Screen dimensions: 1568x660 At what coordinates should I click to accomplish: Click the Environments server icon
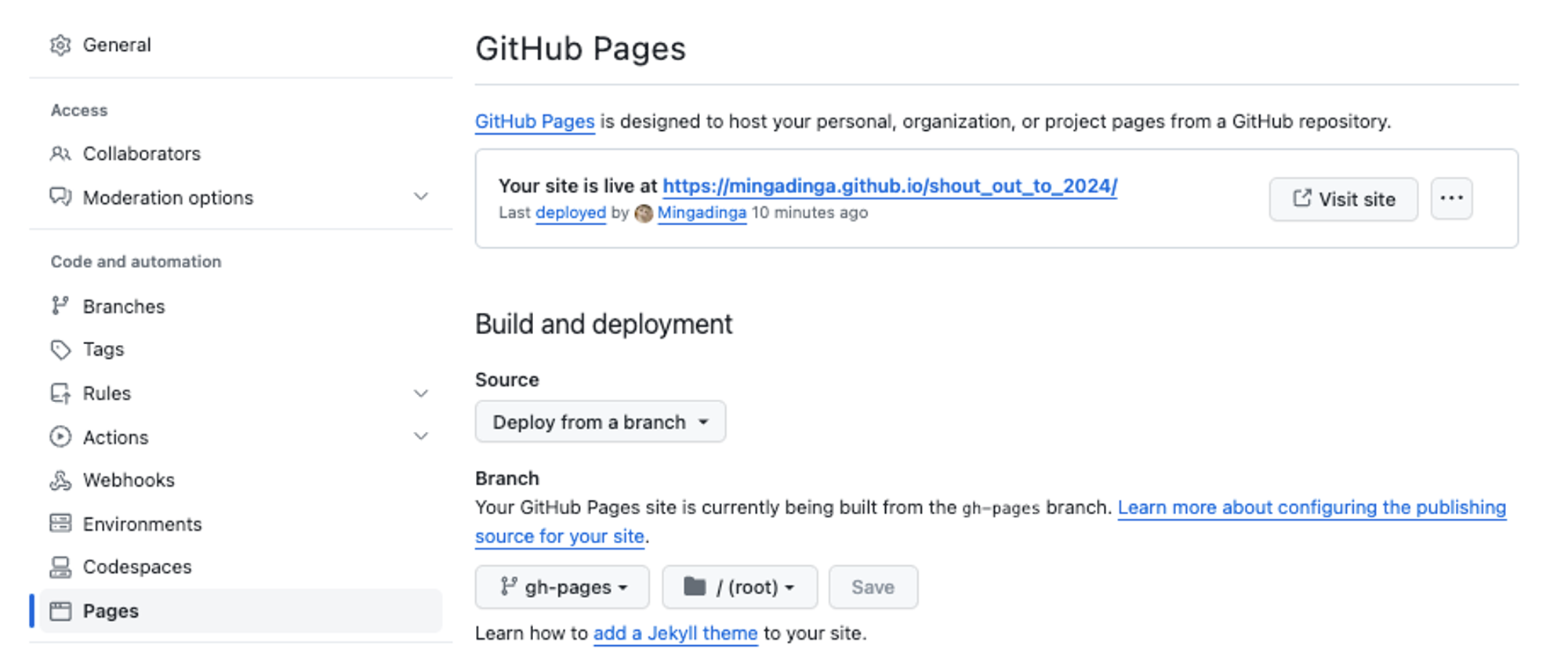click(60, 524)
